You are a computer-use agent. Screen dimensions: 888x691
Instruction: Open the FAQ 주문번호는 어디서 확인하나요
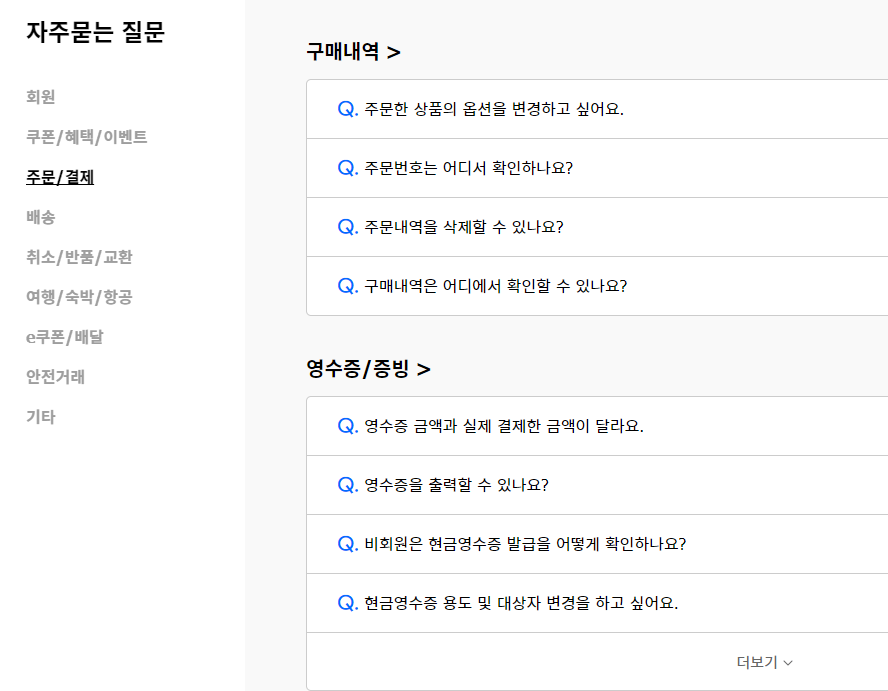click(475, 167)
